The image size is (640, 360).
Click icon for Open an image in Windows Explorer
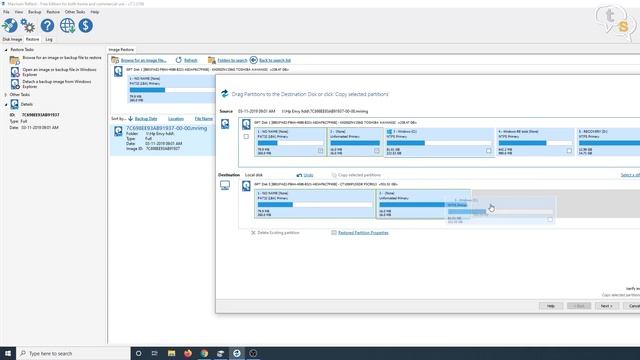click(15, 72)
